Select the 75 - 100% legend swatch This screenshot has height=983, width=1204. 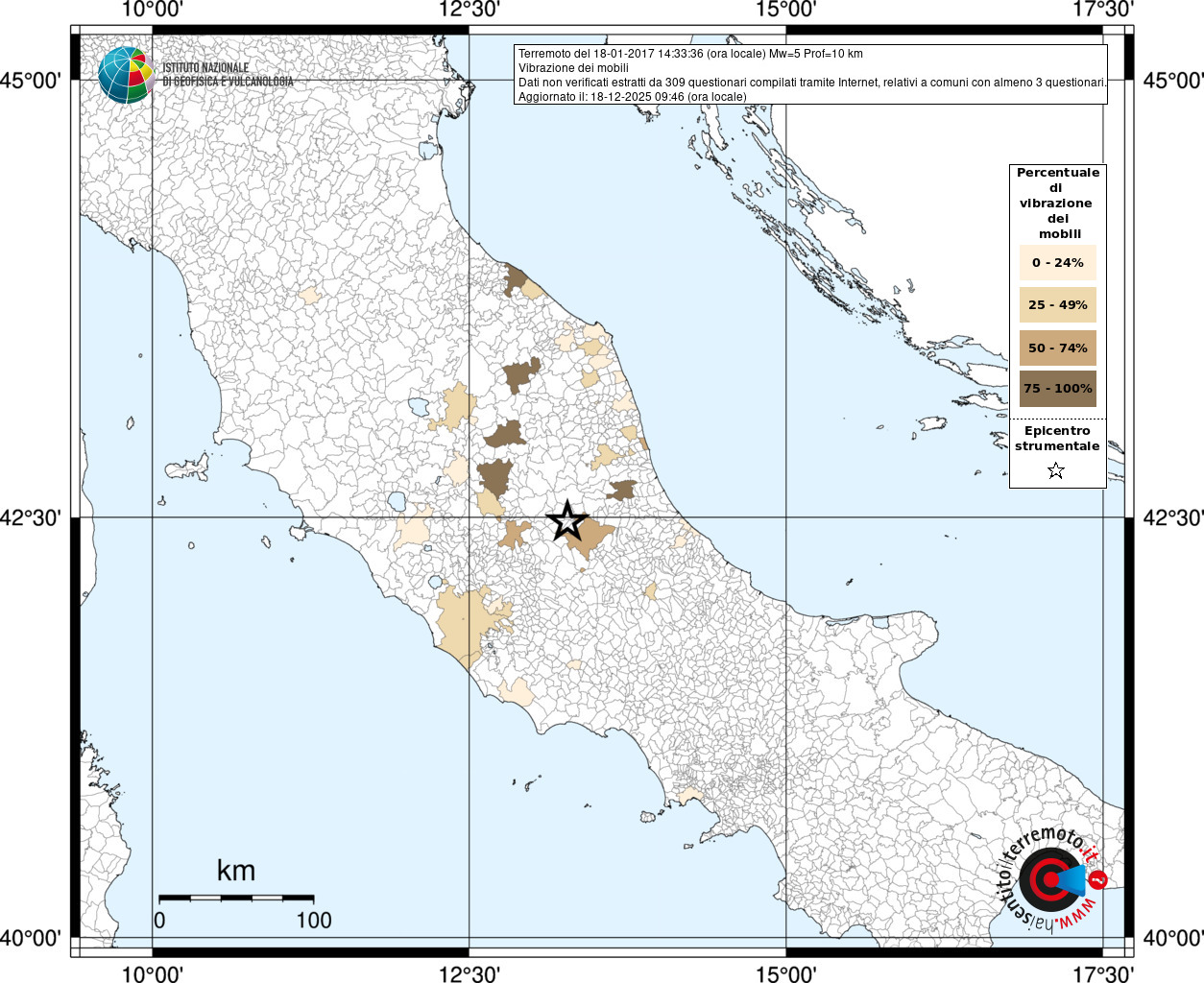pyautogui.click(x=1057, y=389)
